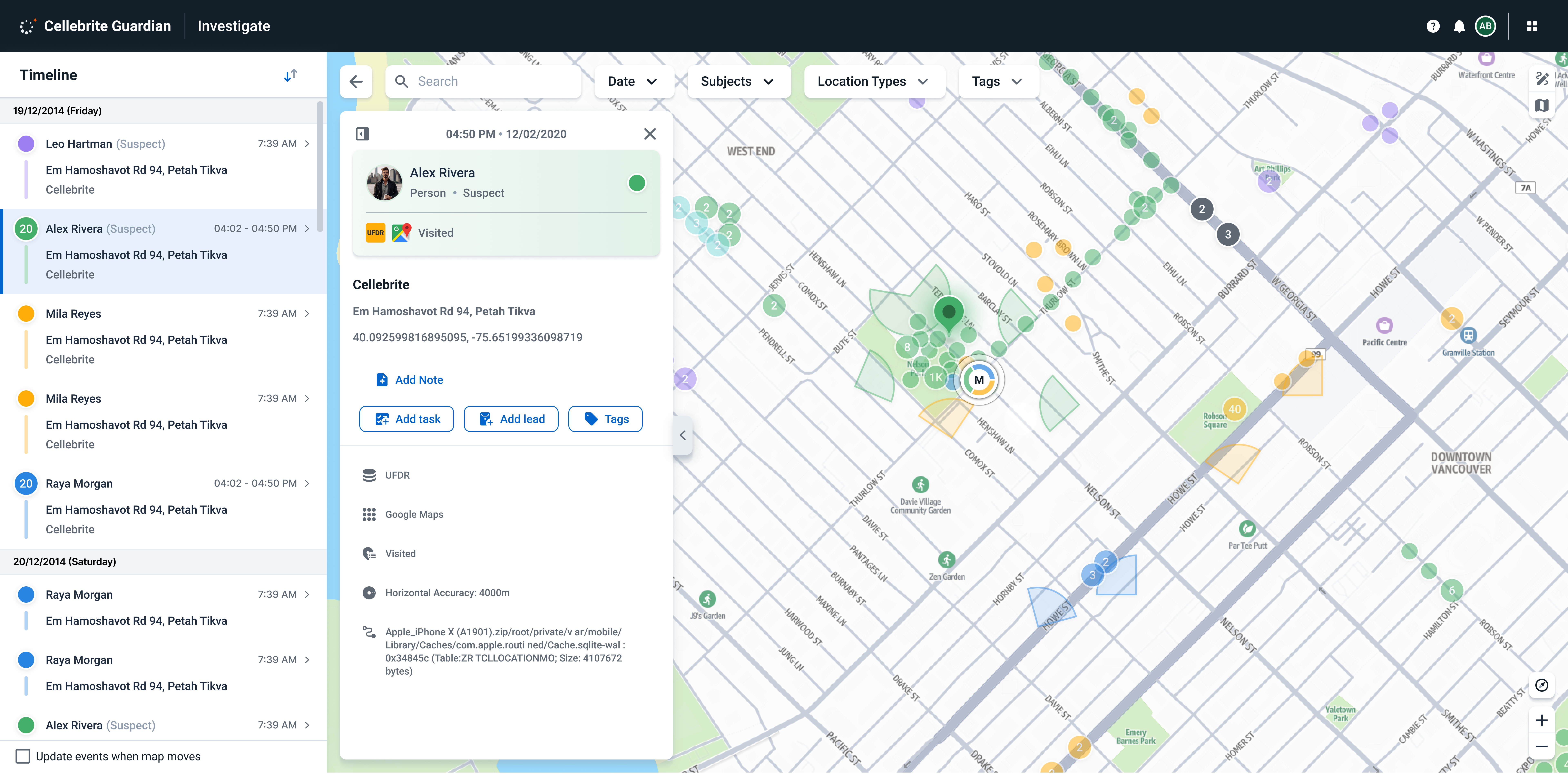Click the blue 20 badge for Raya Morgan
Viewport: 1568px width, 775px height.
[26, 483]
